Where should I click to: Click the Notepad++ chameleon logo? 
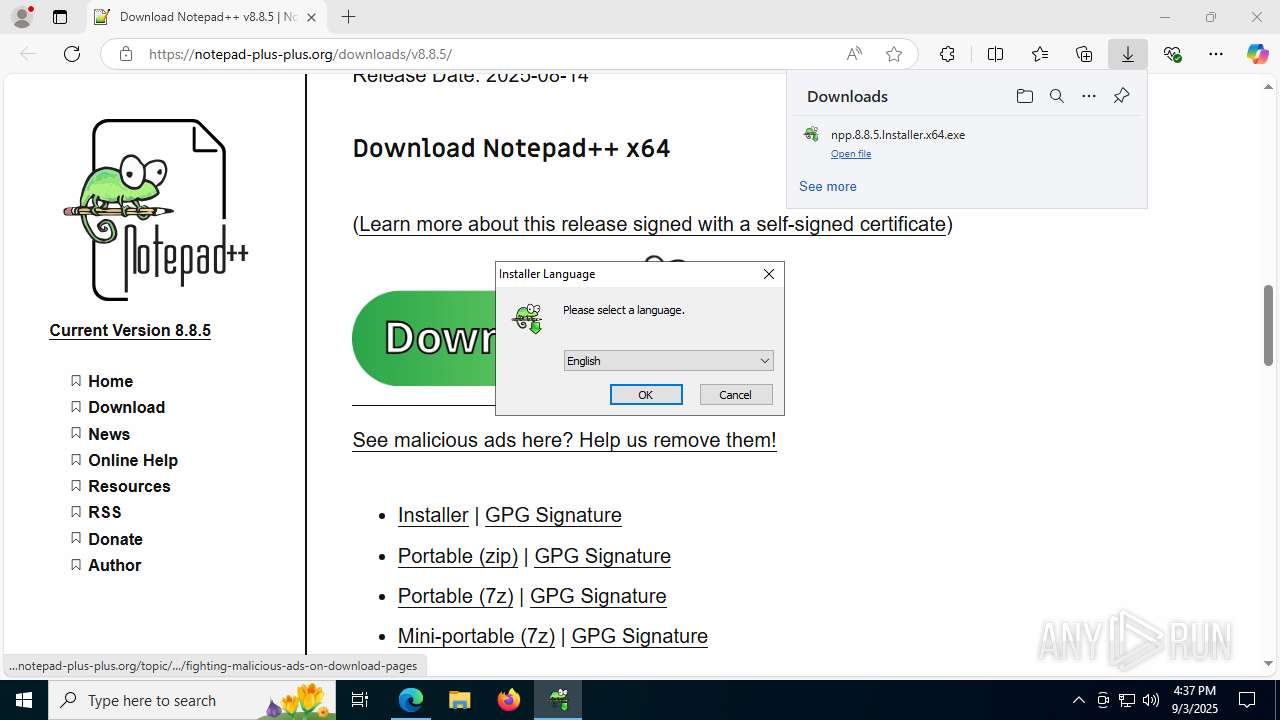[156, 209]
